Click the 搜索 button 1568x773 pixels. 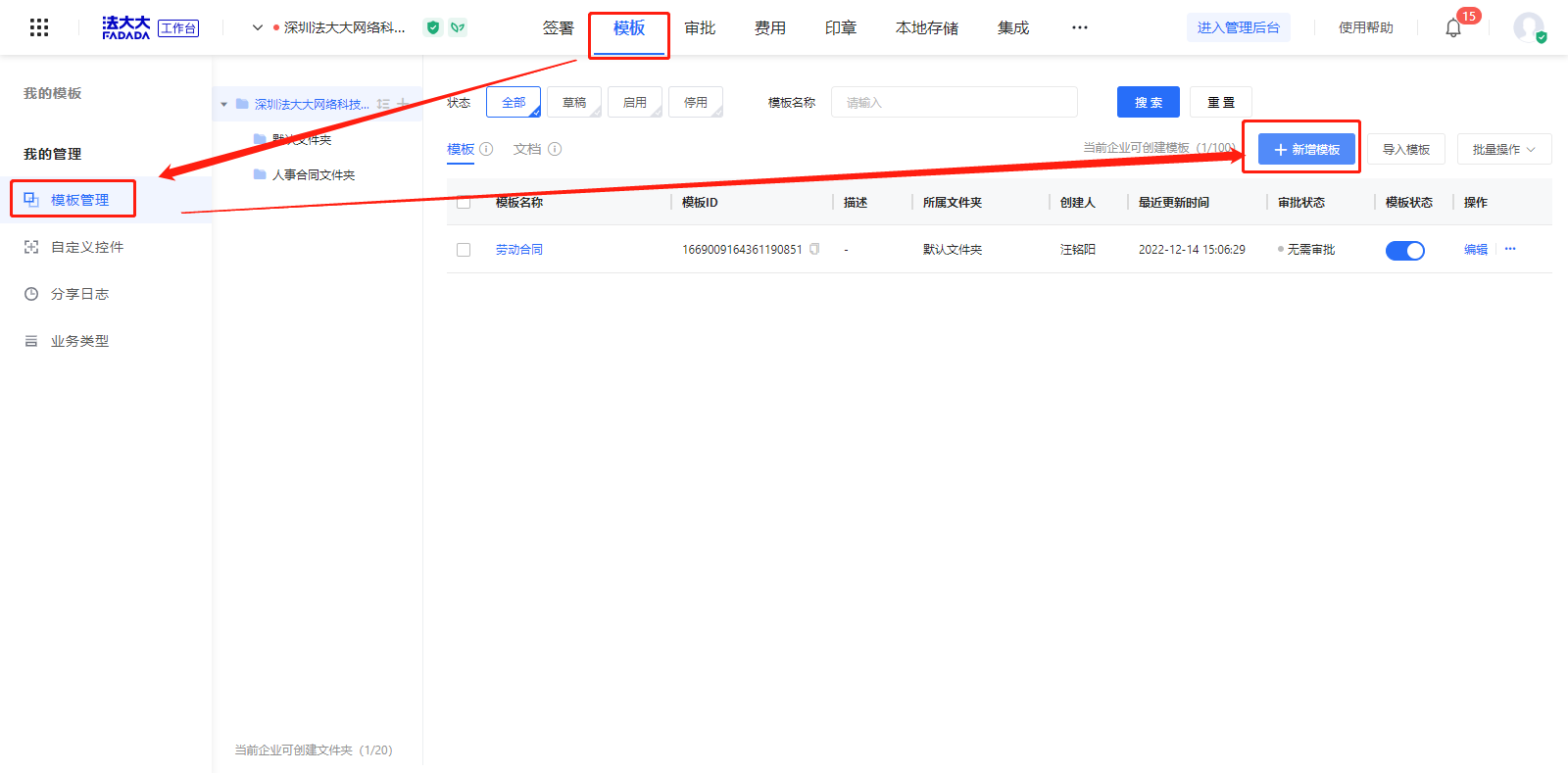pyautogui.click(x=1149, y=102)
